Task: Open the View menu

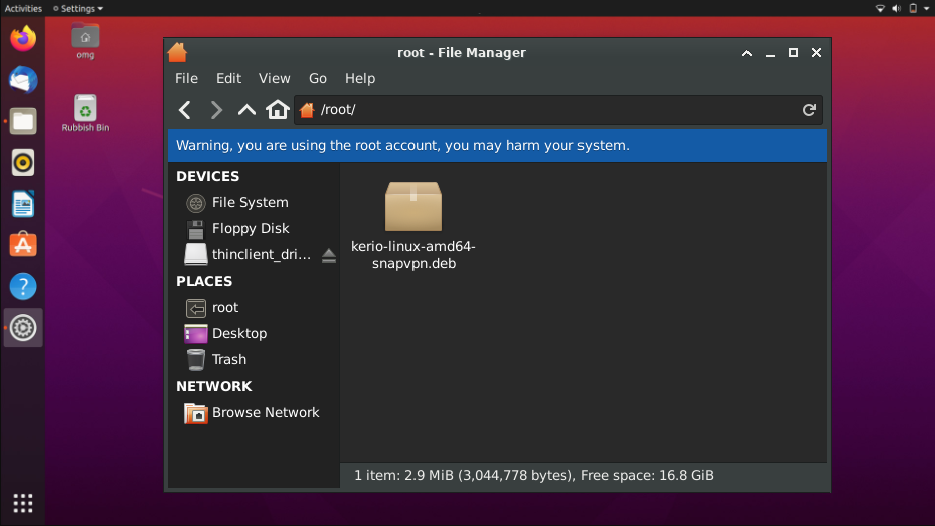Action: 274,78
